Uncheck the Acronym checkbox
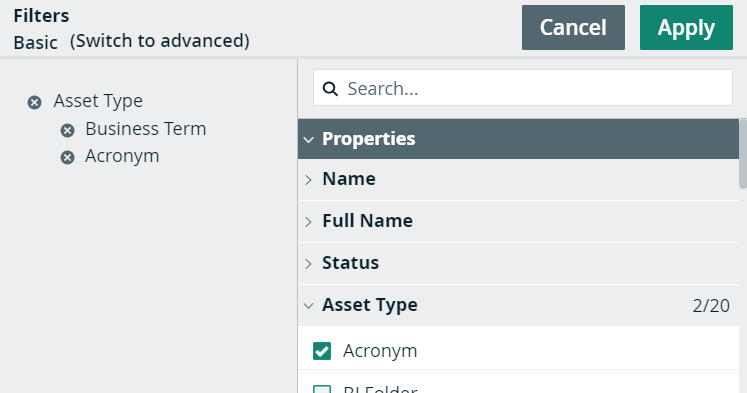 322,351
